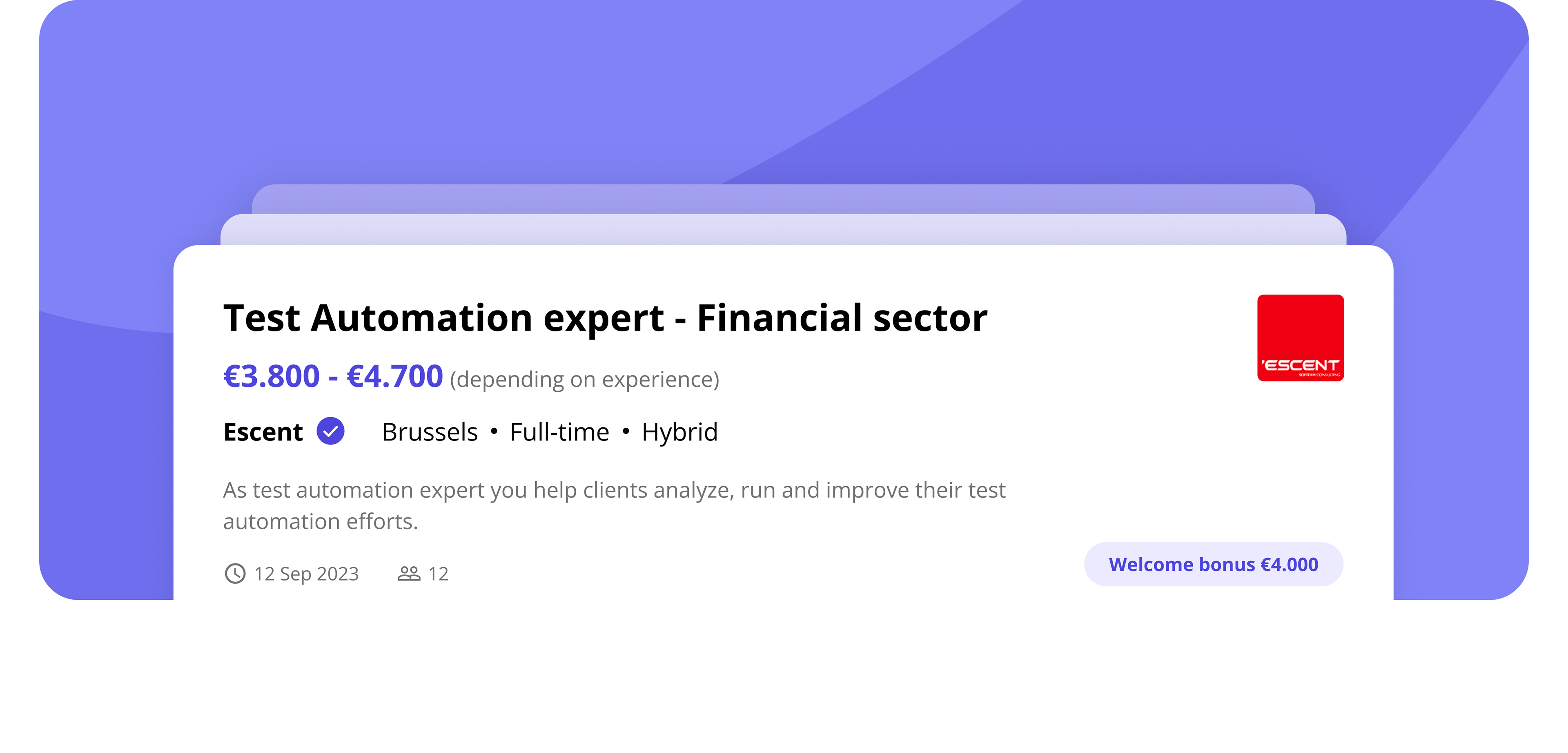The height and width of the screenshot is (753, 1568).
Task: Select the Hybrid work mode label
Action: coord(679,432)
